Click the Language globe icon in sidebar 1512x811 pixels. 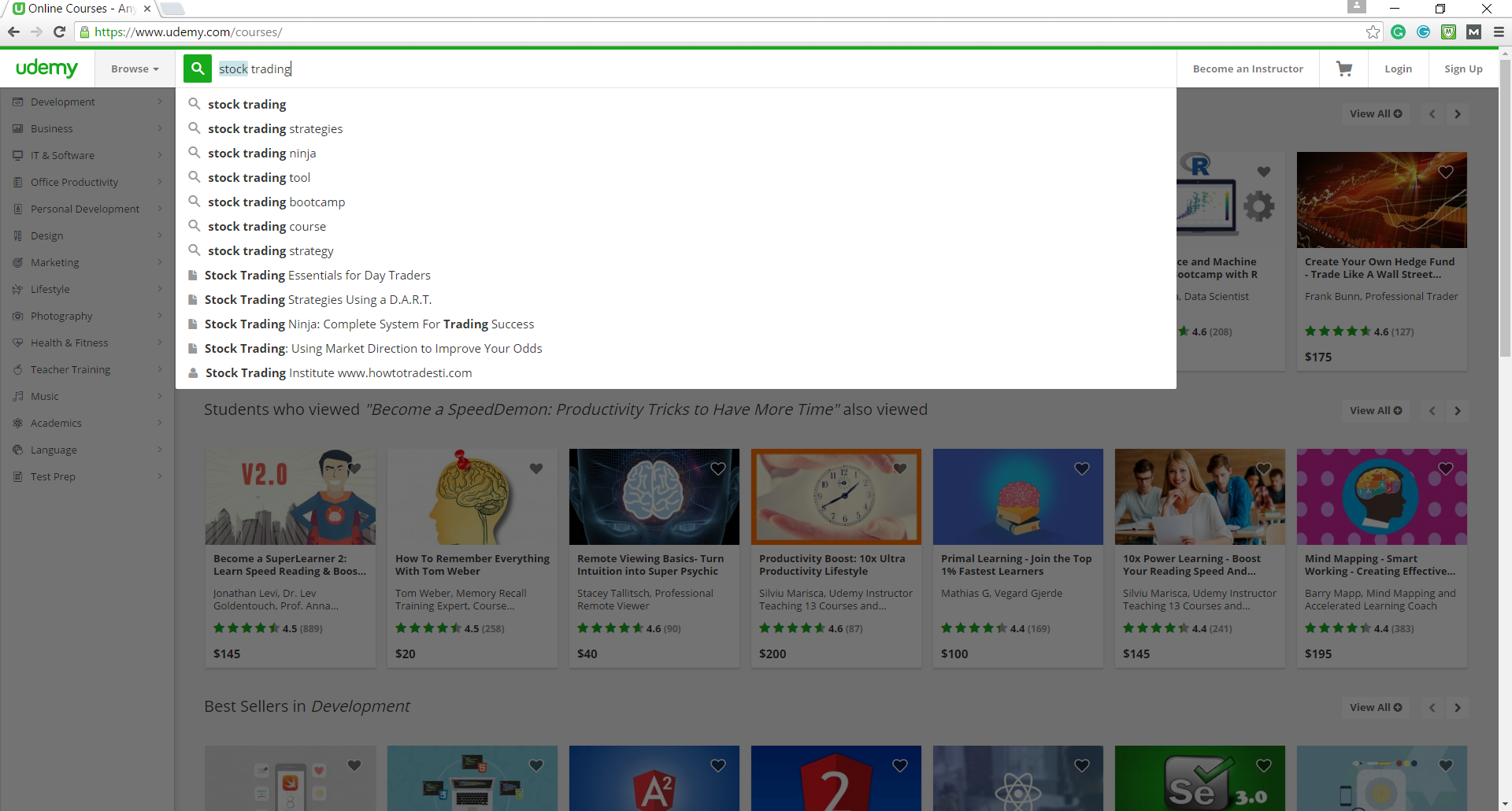[x=18, y=450]
